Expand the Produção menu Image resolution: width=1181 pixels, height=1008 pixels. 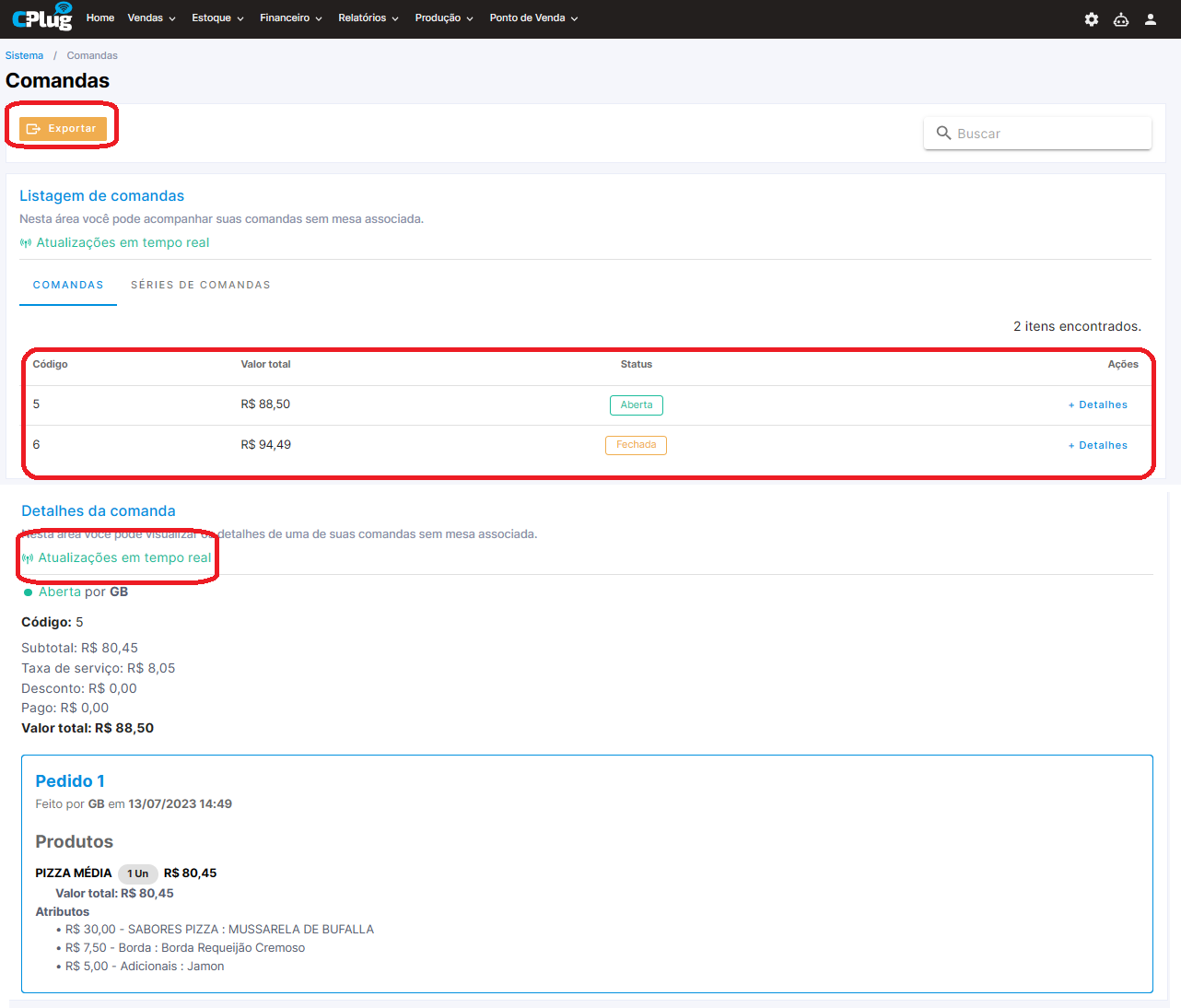(443, 18)
